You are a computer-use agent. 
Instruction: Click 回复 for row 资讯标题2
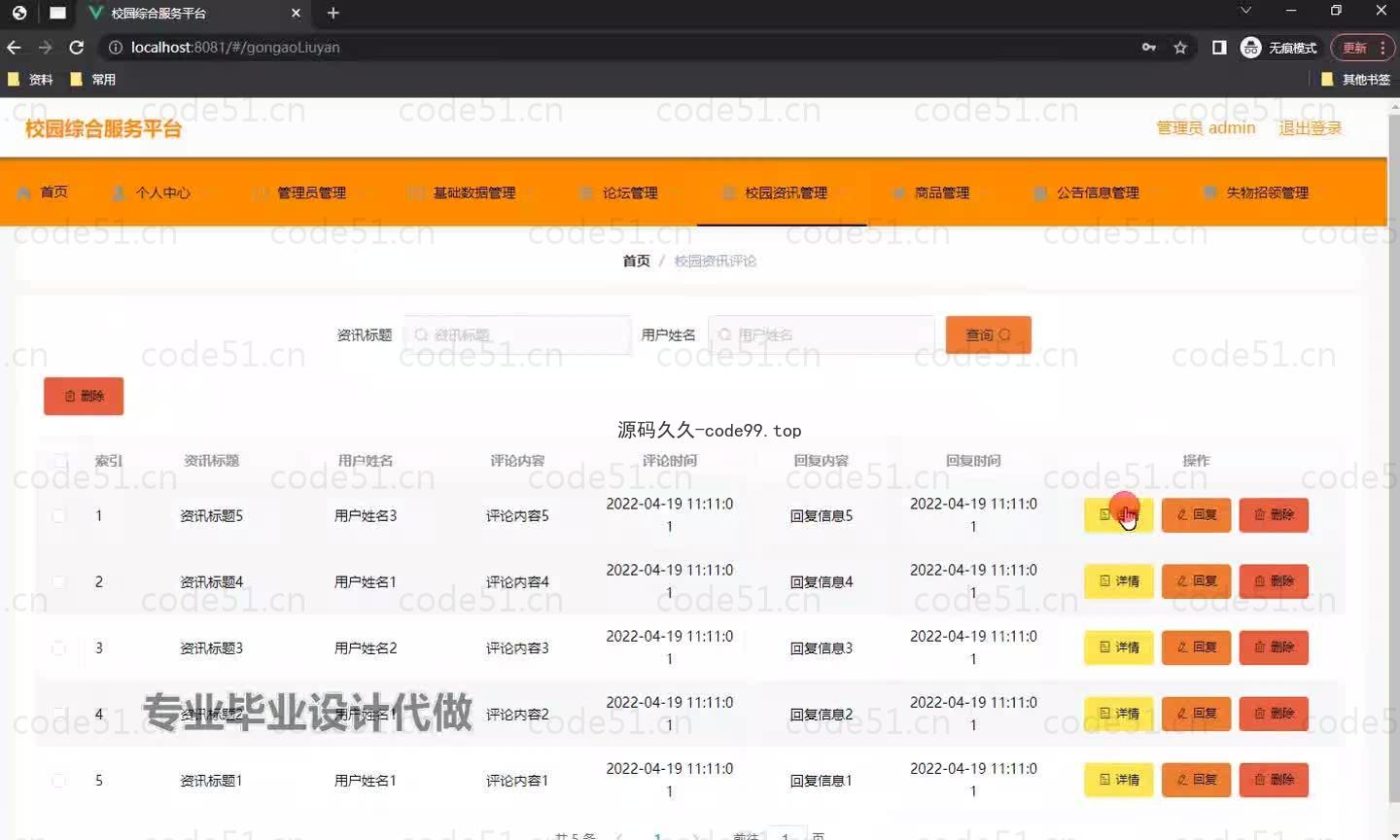[x=1197, y=714]
